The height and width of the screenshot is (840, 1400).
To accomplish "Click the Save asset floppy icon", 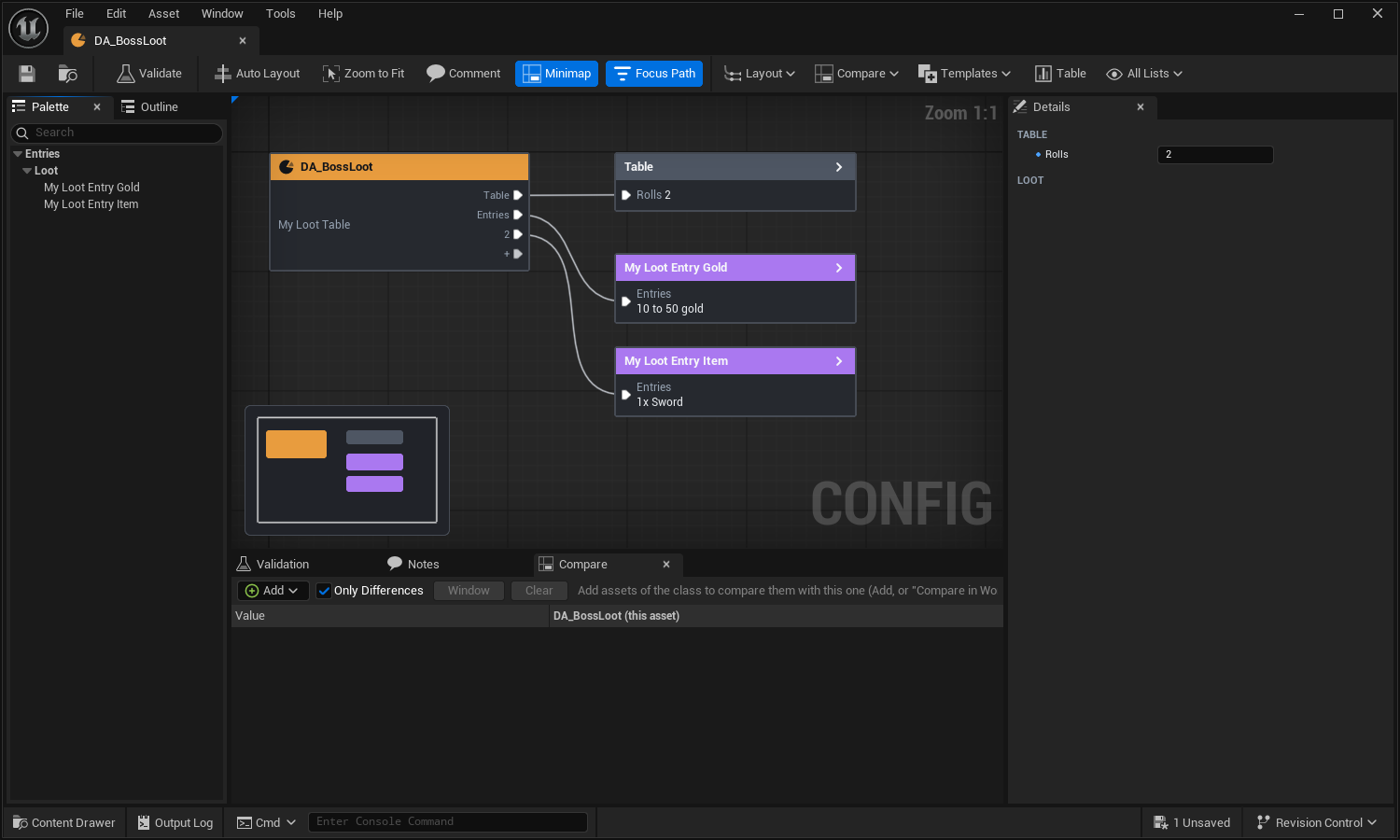I will coord(27,74).
